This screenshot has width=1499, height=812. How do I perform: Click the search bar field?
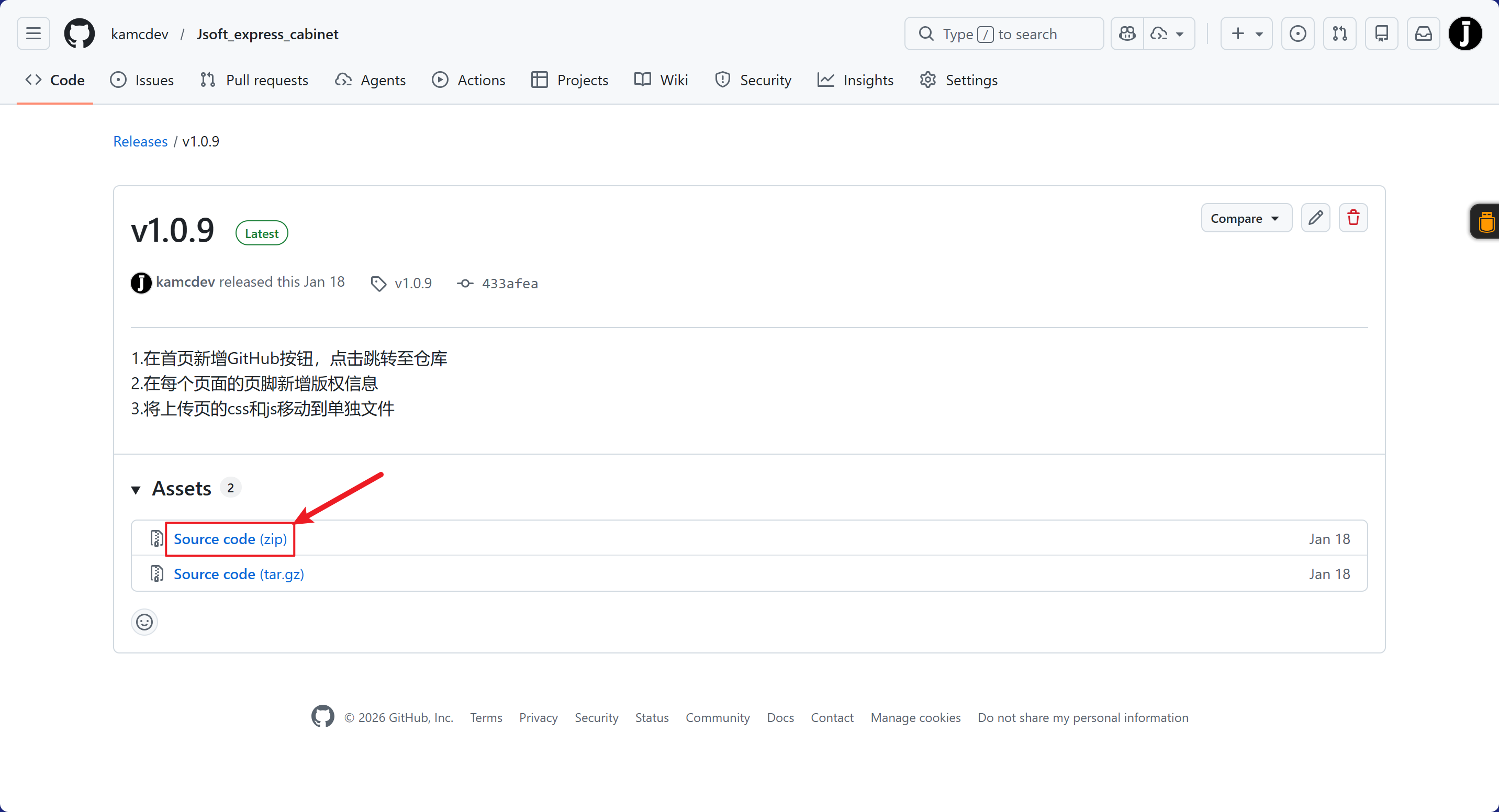1004,33
